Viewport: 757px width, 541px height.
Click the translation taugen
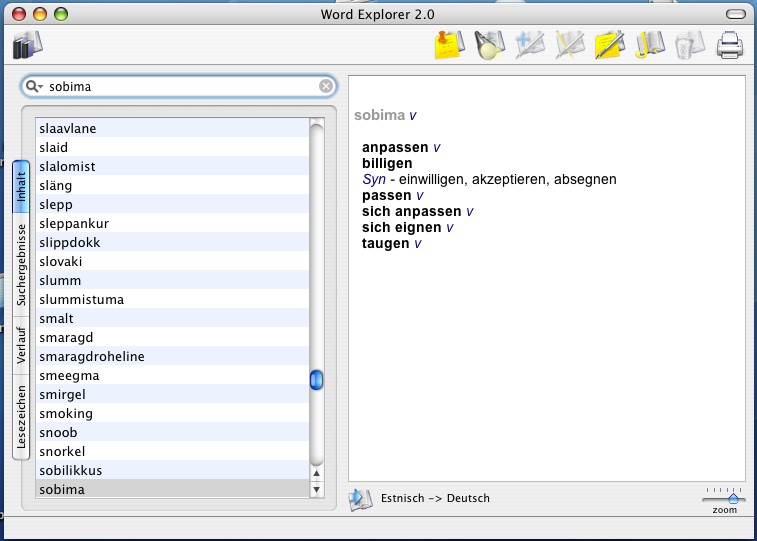coord(386,243)
